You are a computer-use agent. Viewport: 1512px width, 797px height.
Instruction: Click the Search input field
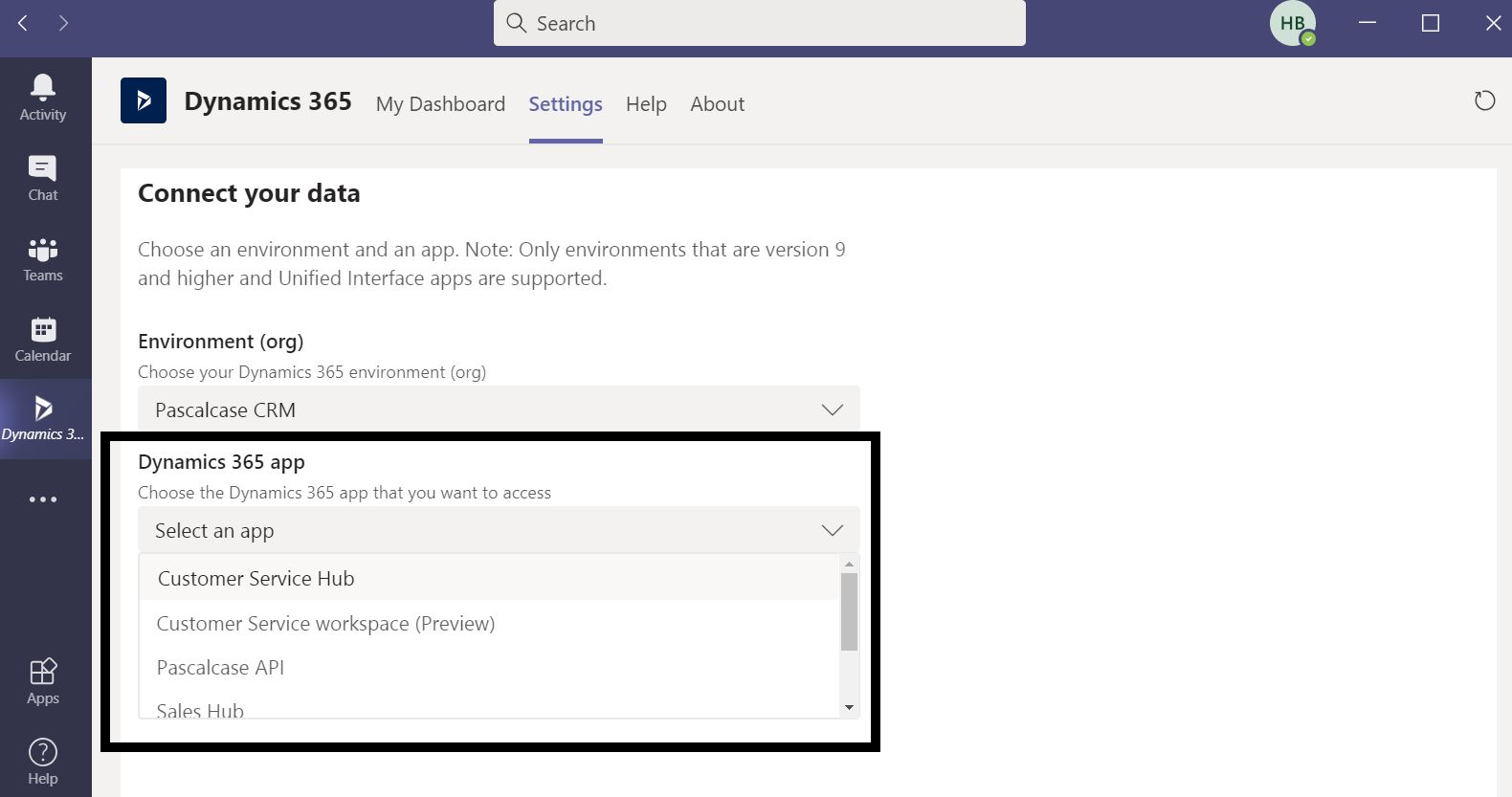click(759, 23)
